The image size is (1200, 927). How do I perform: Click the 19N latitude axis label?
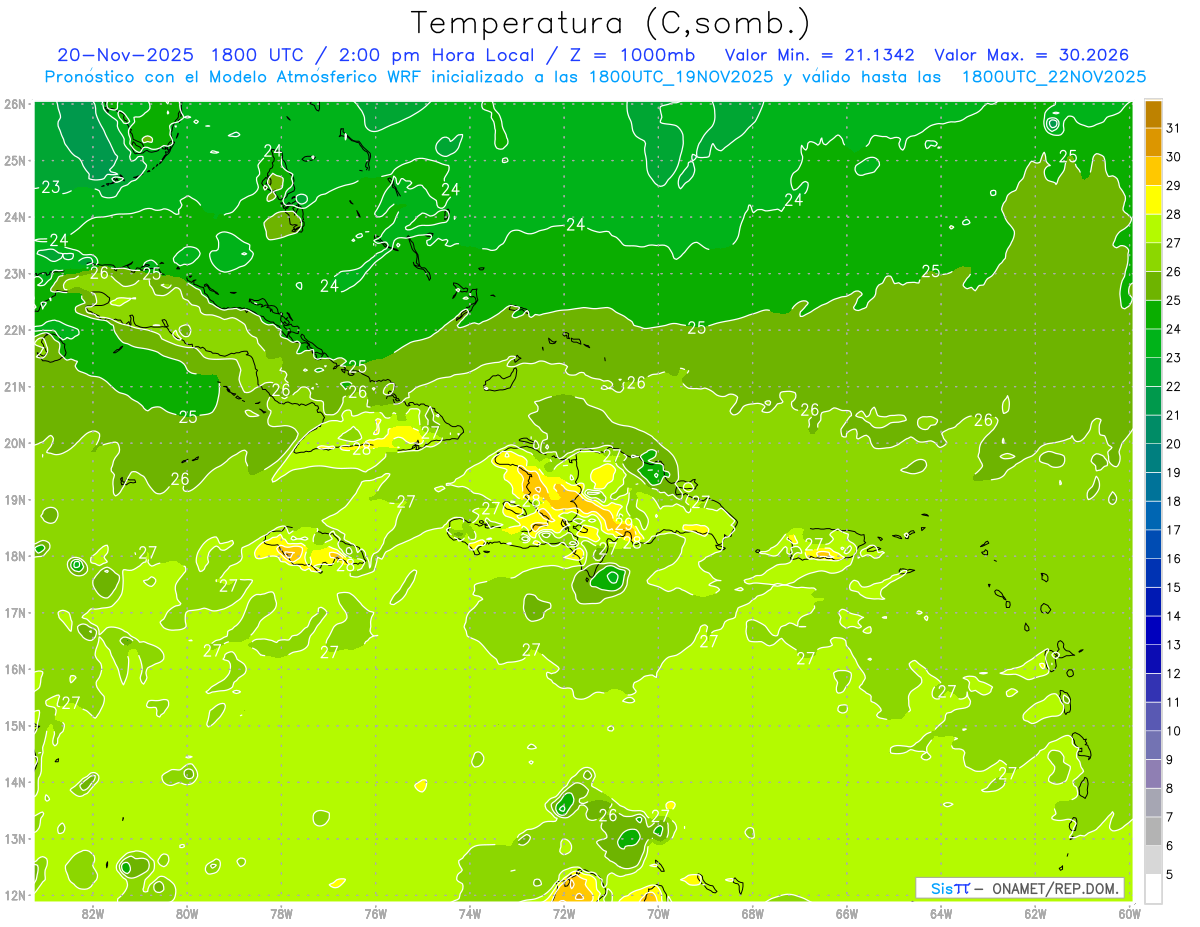click(x=15, y=499)
